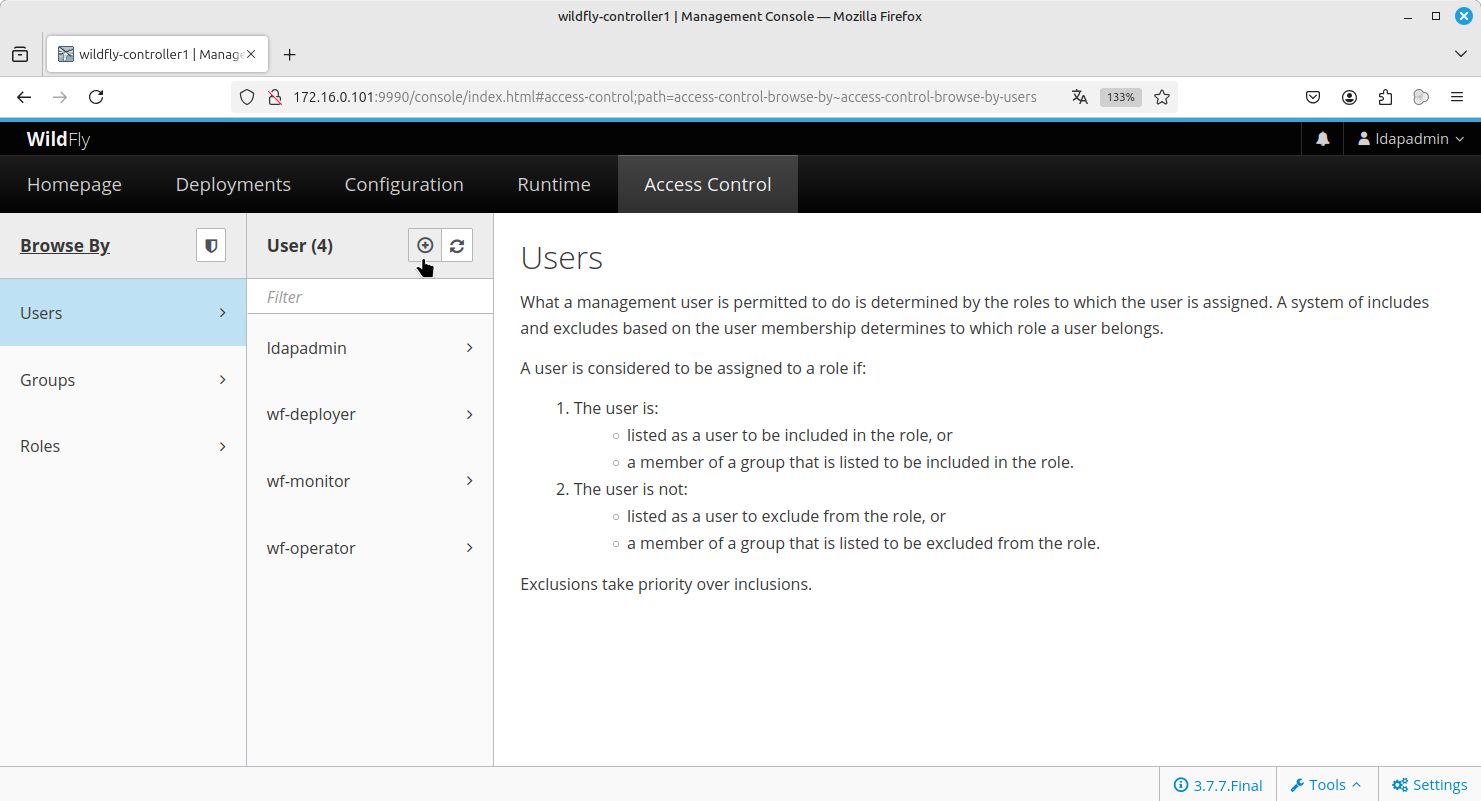The width and height of the screenshot is (1481, 801).
Task: Open the Runtime tab
Action: point(553,184)
